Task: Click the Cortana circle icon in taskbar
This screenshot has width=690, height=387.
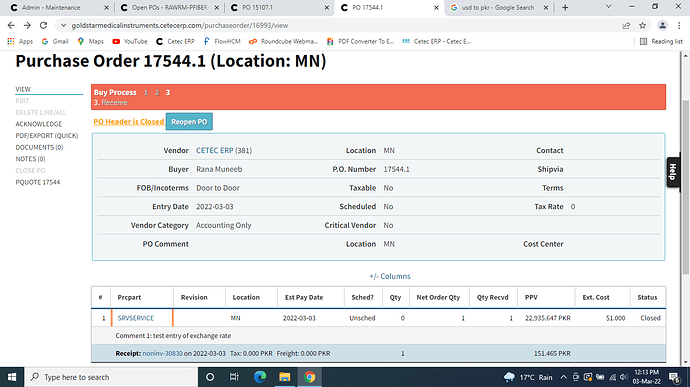Action: pyautogui.click(x=210, y=377)
